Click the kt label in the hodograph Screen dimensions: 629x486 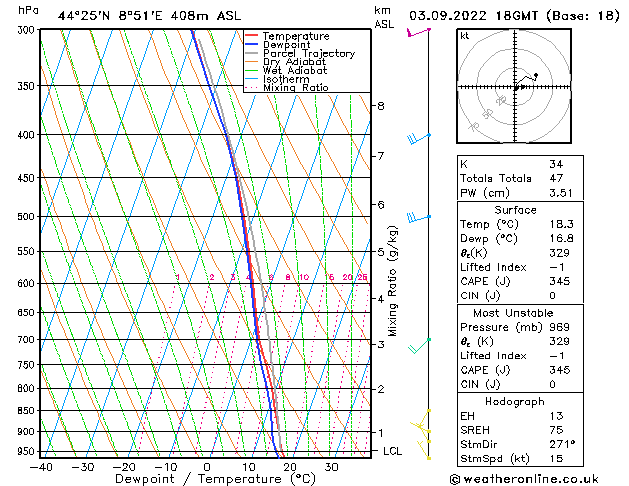tap(465, 36)
